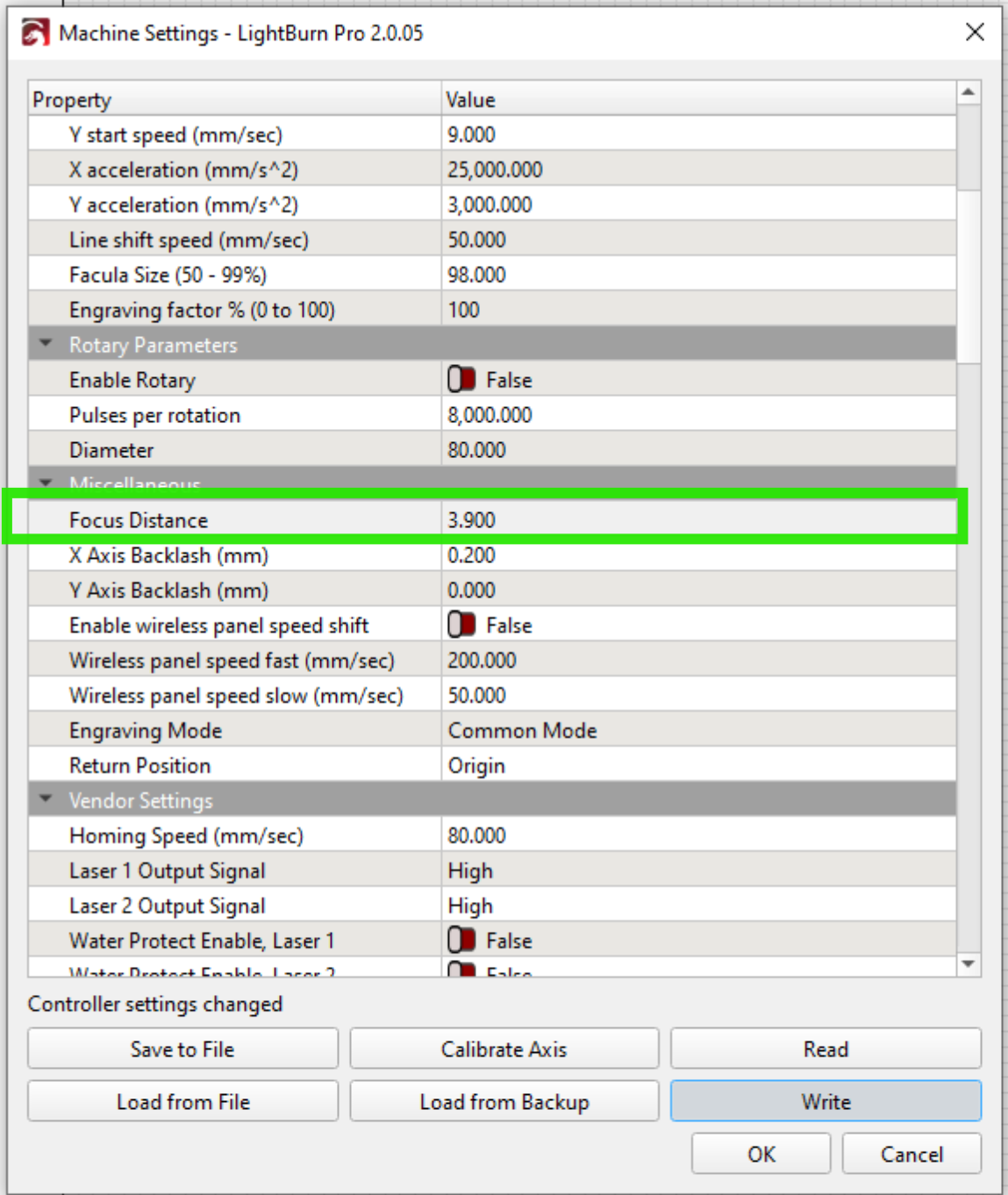This screenshot has width=1008, height=1195.
Task: Open the Calibrate Axis tool
Action: coord(504,1049)
